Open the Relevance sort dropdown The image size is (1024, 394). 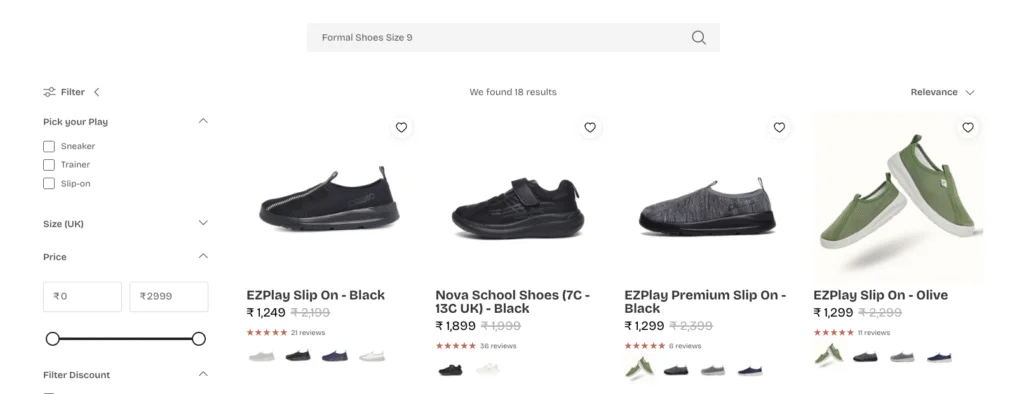point(942,92)
